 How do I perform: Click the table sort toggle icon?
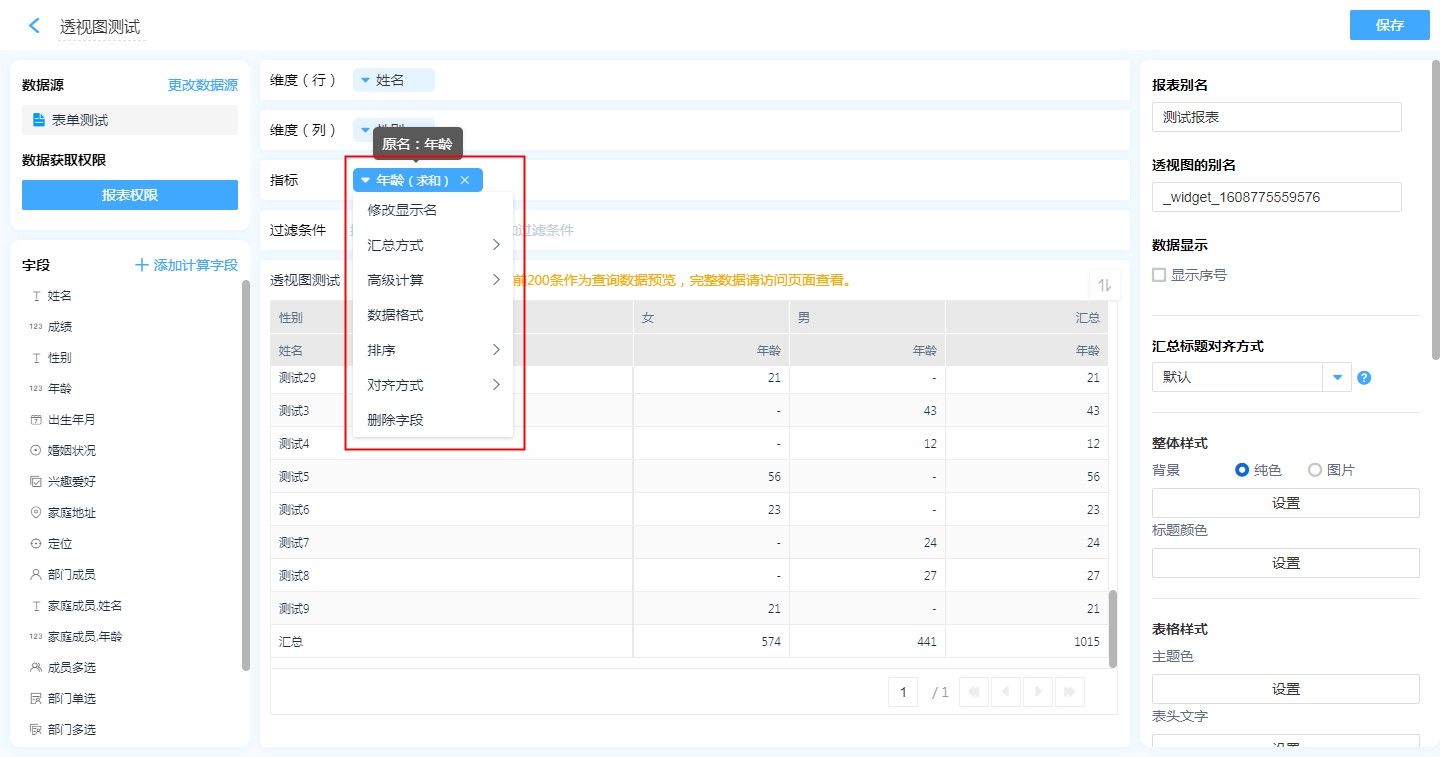click(x=1104, y=285)
